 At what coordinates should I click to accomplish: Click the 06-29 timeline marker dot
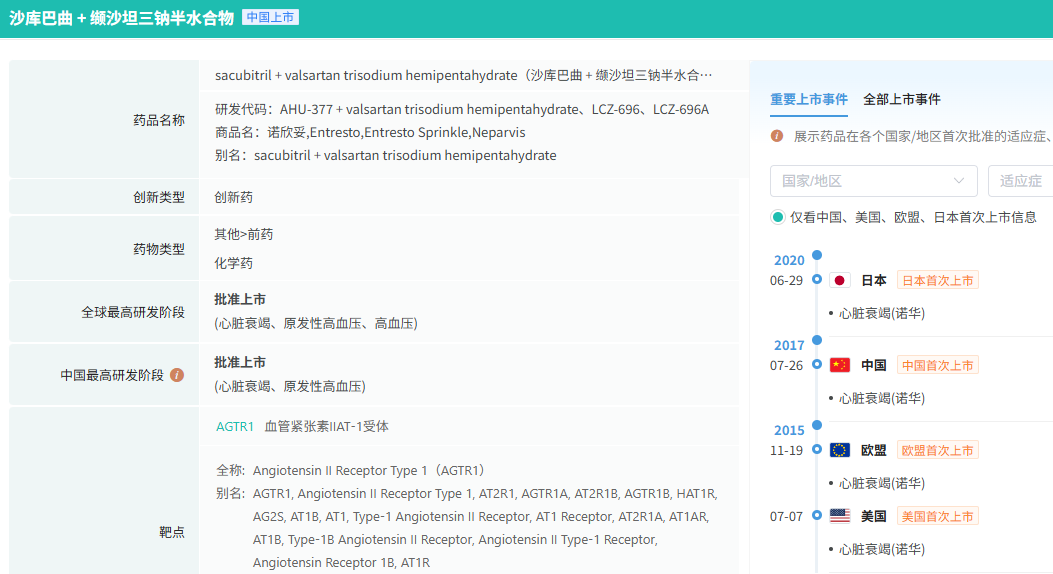(817, 280)
